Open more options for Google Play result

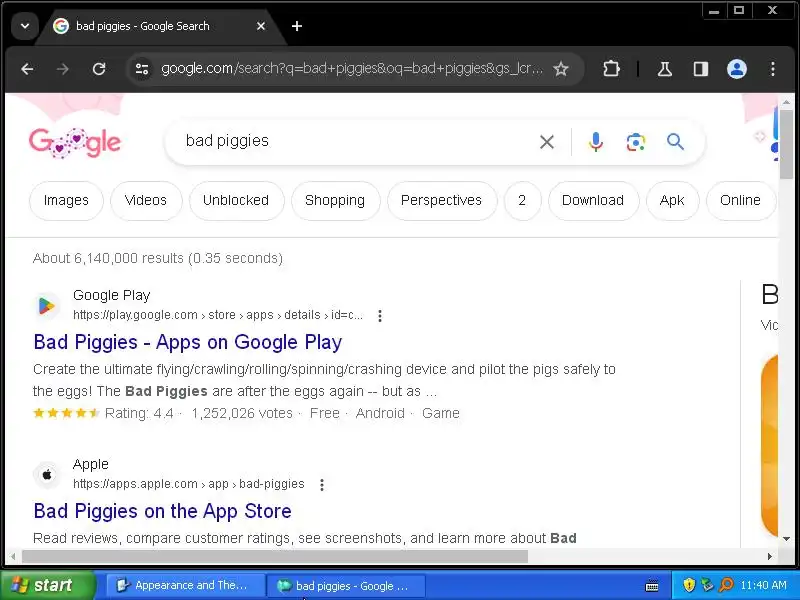point(380,316)
